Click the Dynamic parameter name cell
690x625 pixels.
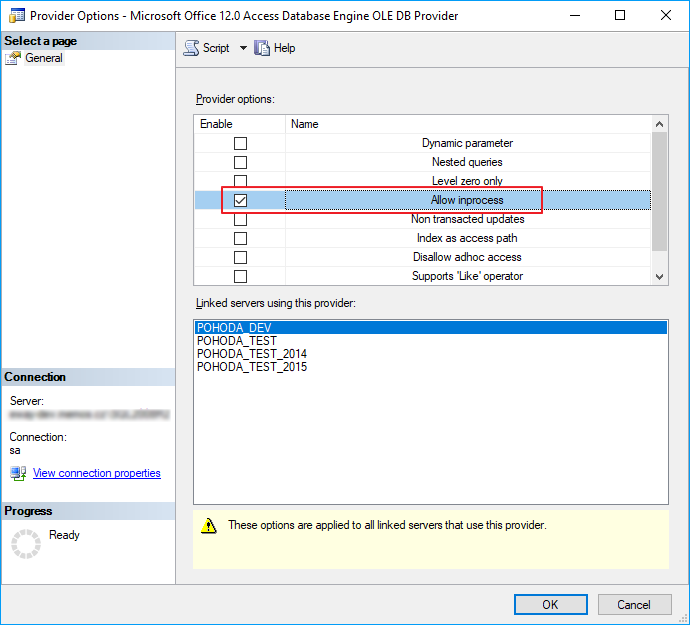tap(467, 143)
